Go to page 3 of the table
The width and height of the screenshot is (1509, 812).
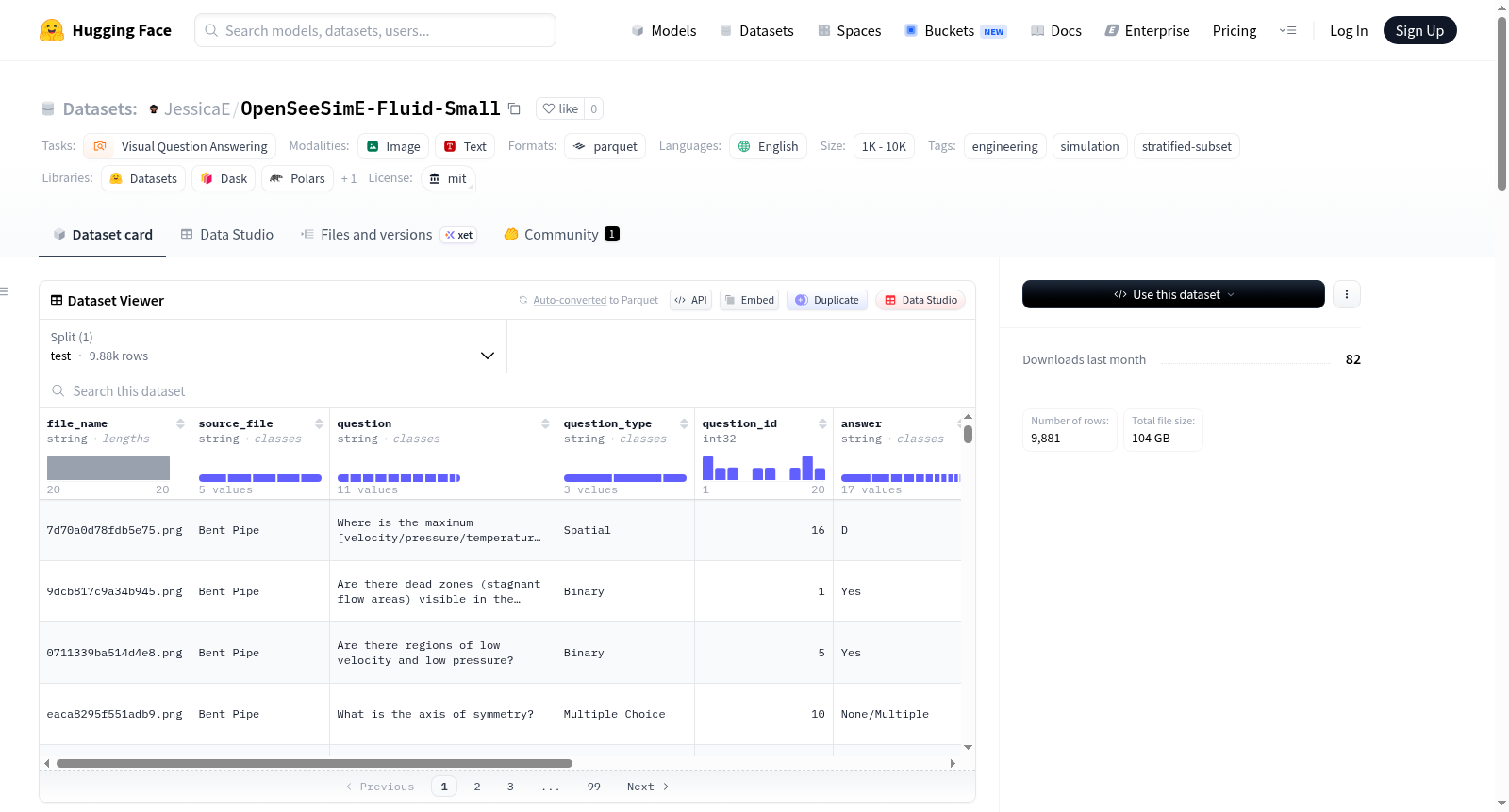click(510, 787)
